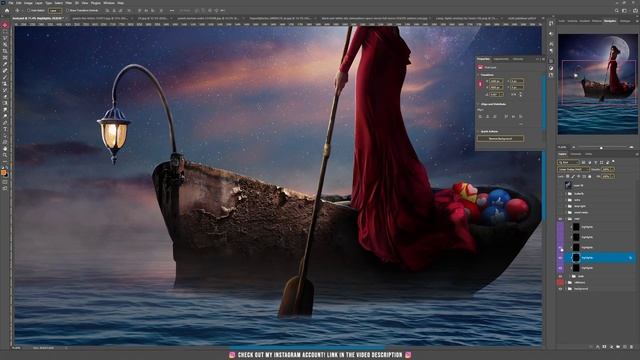Select the Horizontal Type tool

pos(5,130)
